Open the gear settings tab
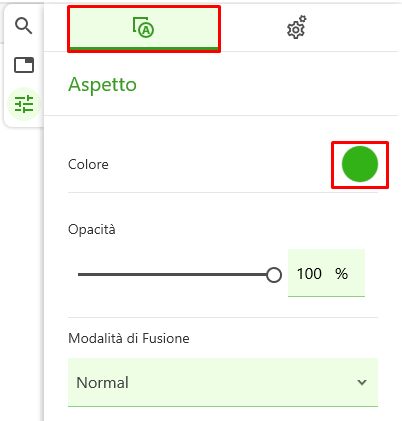402x421 pixels. point(296,28)
